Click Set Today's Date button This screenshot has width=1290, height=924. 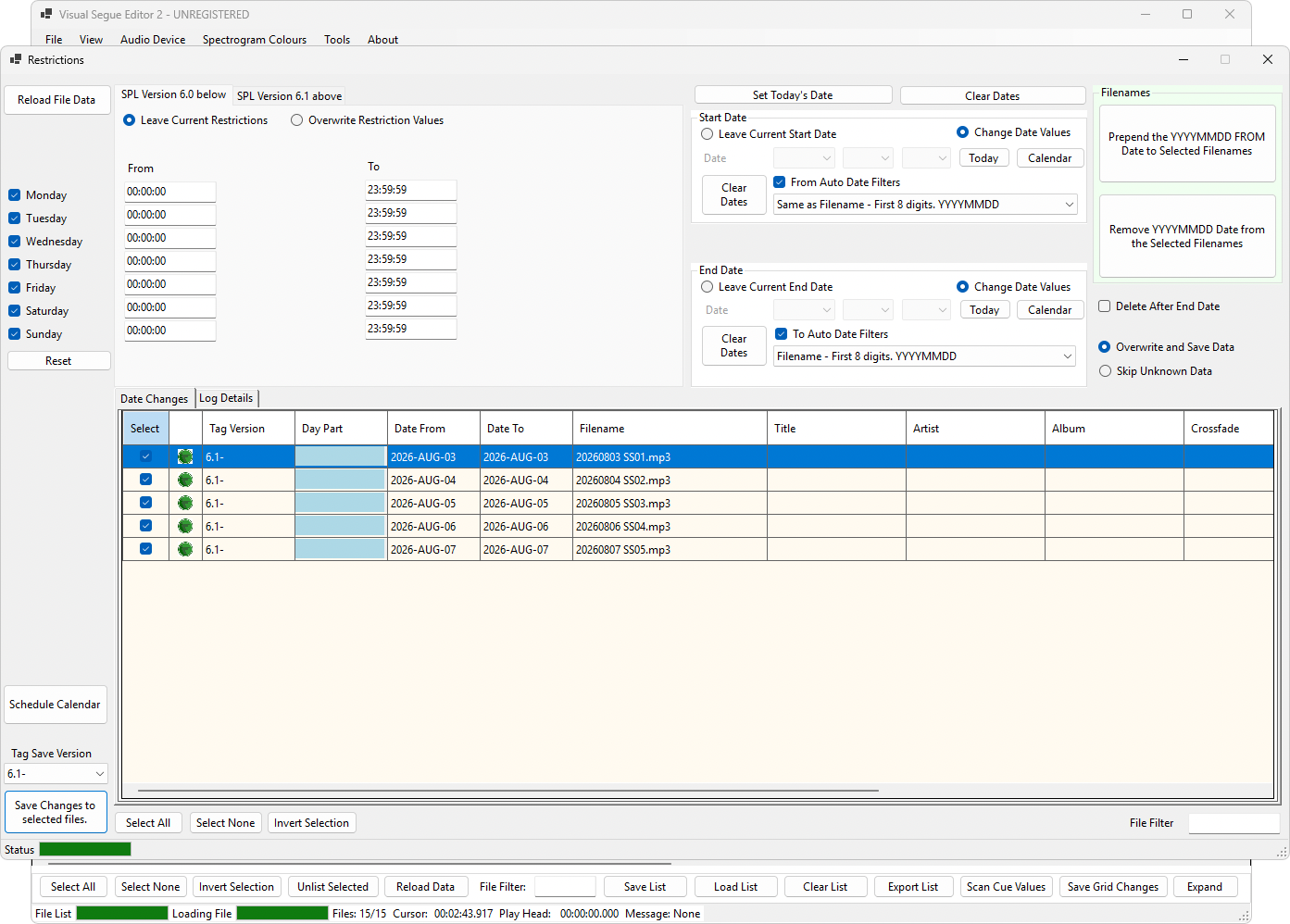point(793,95)
